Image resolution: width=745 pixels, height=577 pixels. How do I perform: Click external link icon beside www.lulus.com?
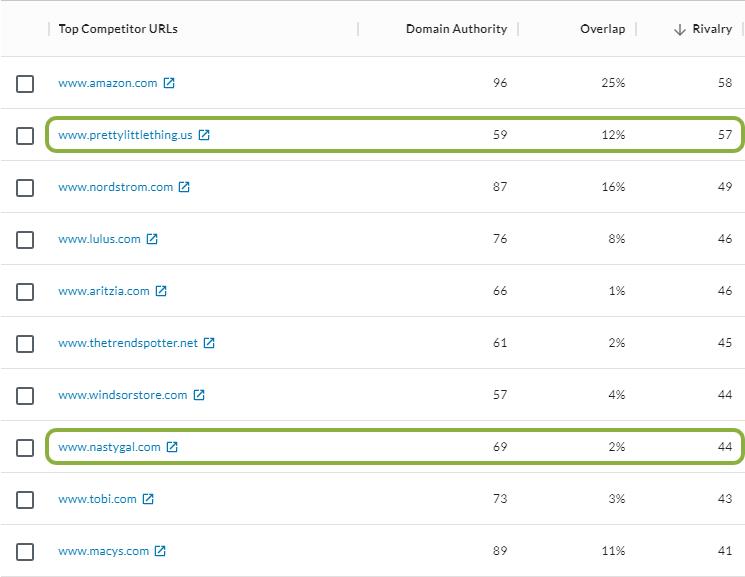(152, 239)
